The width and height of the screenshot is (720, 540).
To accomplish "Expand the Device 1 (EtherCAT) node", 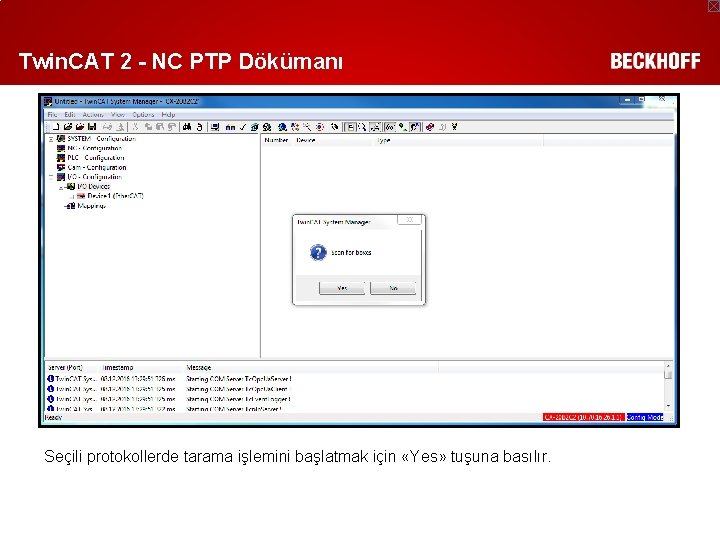I will pyautogui.click(x=71, y=197).
